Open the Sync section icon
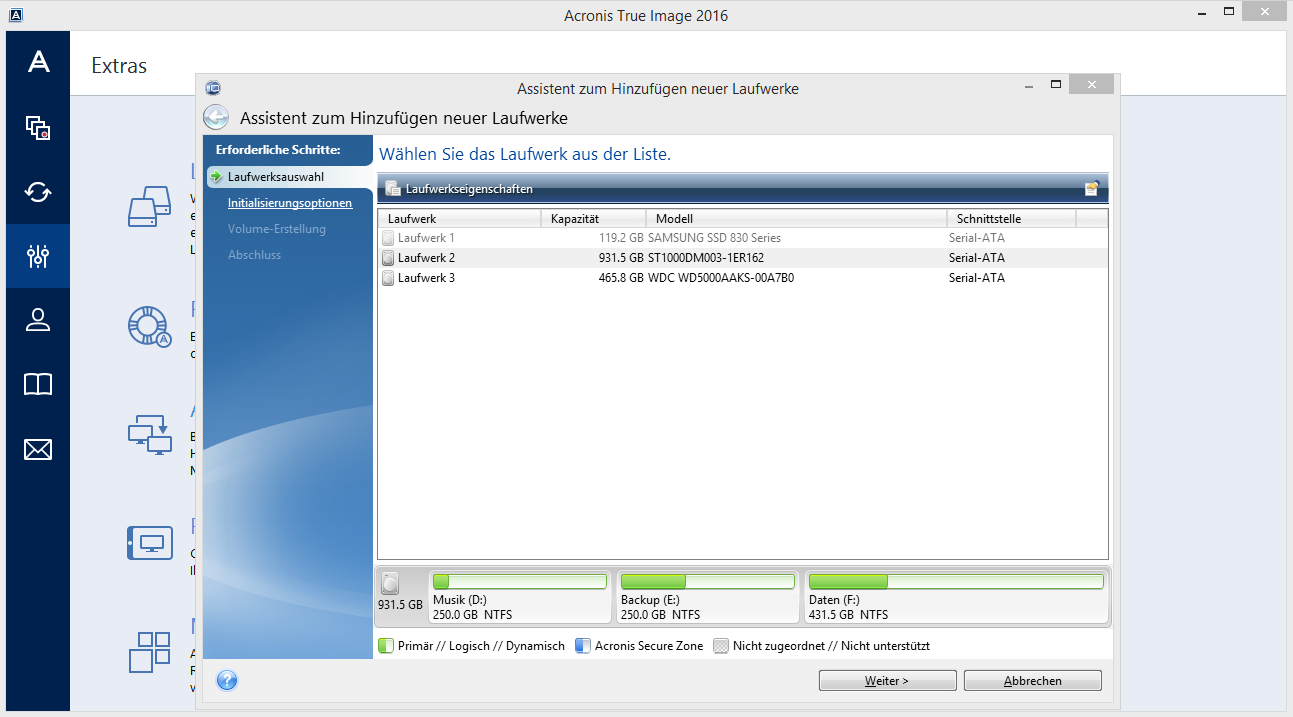The width and height of the screenshot is (1293, 717). 38,191
